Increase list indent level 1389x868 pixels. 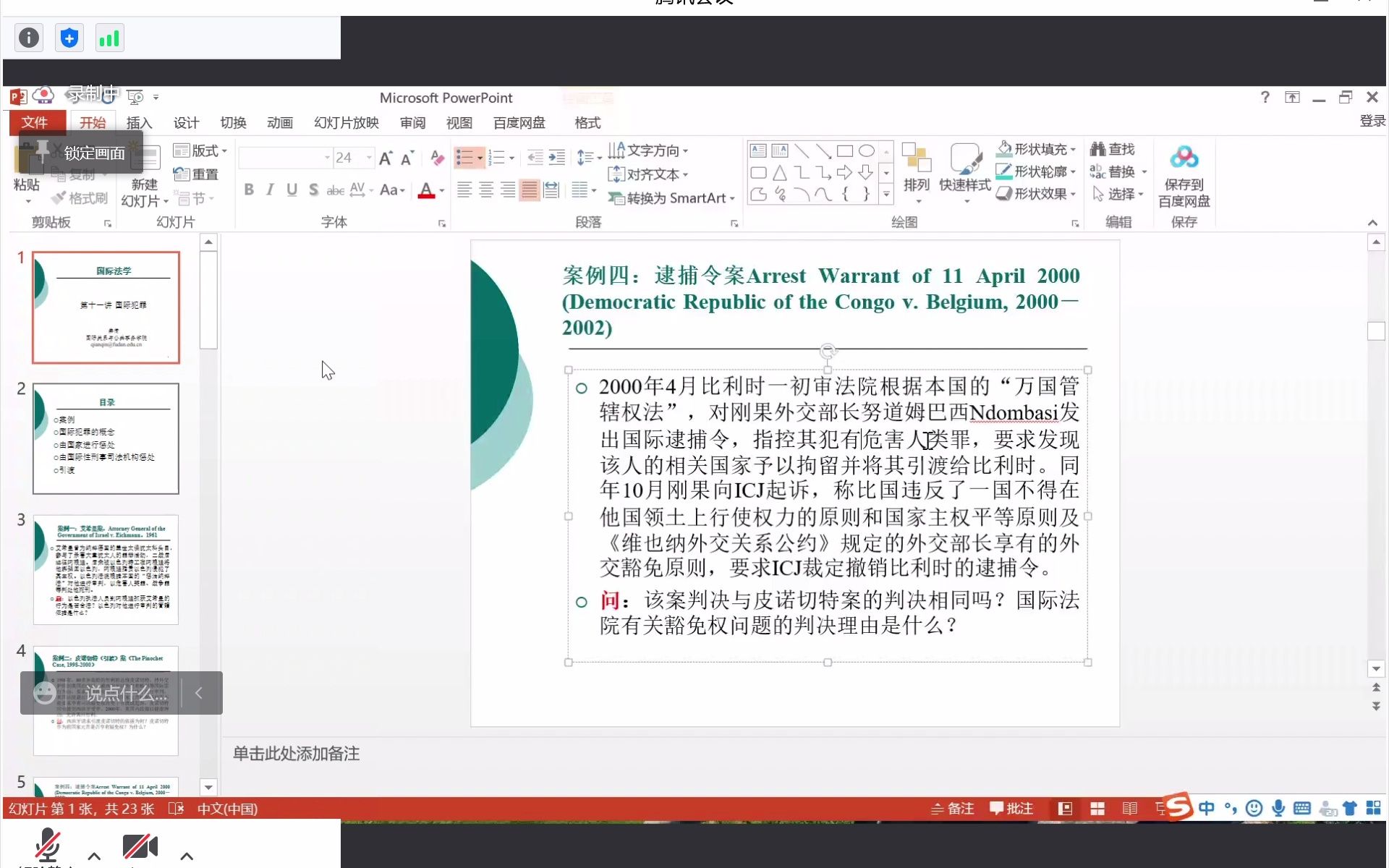coord(556,158)
